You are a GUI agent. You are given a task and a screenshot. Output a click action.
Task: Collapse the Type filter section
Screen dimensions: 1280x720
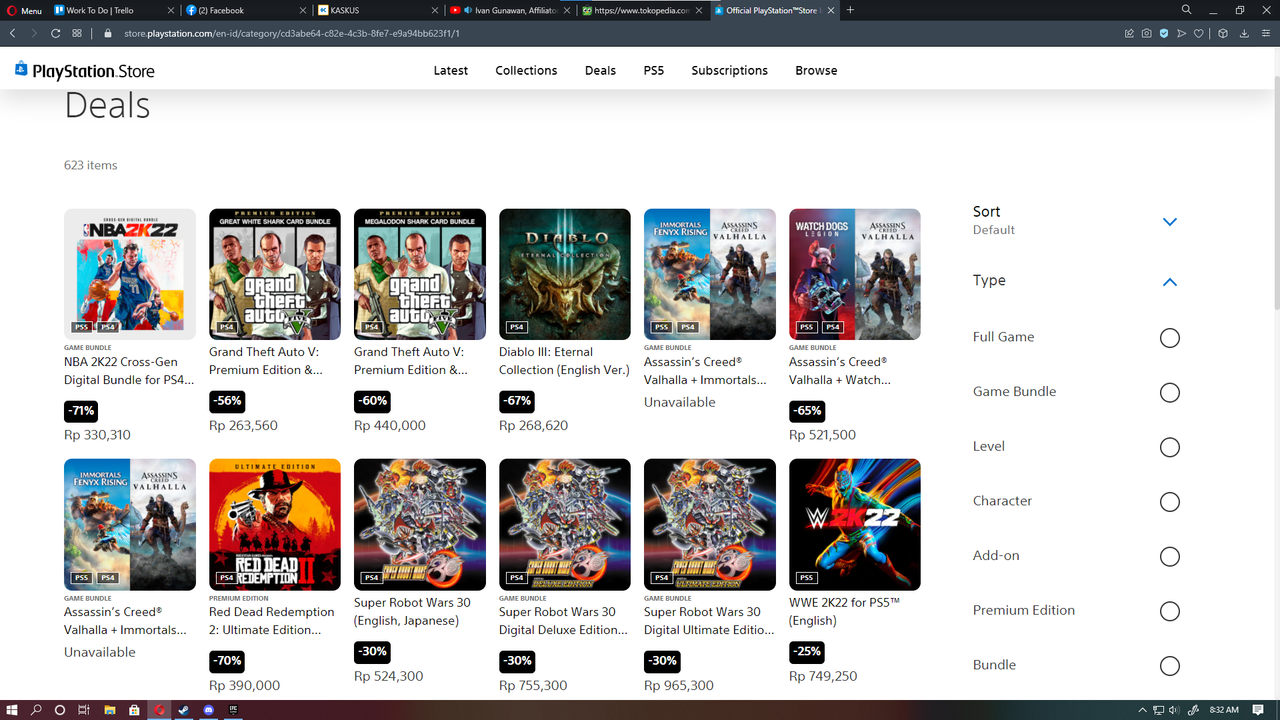click(x=1170, y=282)
